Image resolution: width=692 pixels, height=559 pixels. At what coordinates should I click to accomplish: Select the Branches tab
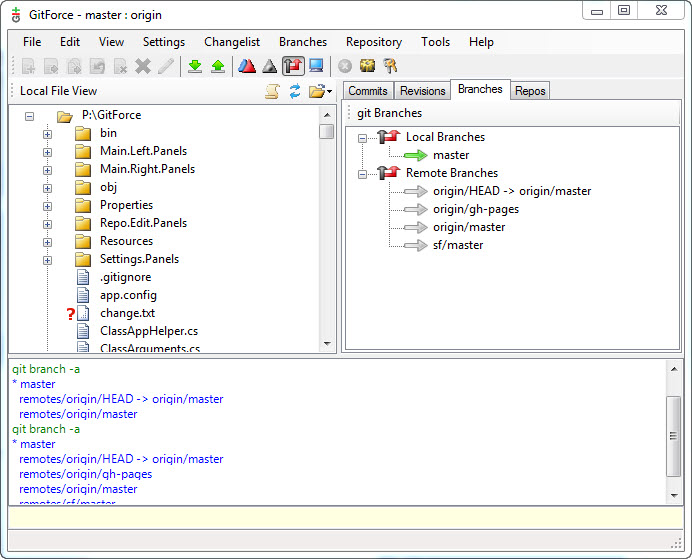click(480, 90)
